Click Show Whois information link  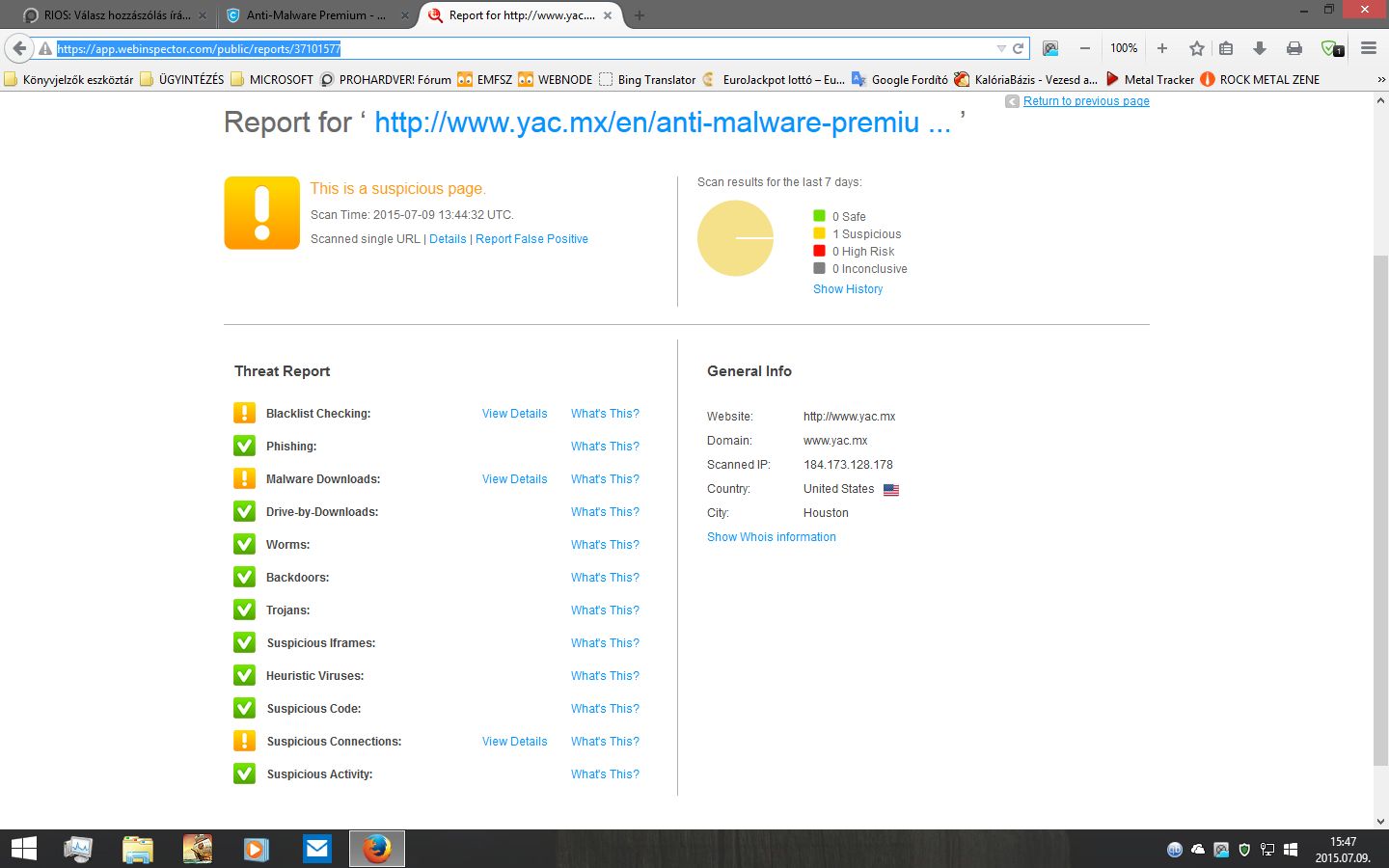pos(772,537)
